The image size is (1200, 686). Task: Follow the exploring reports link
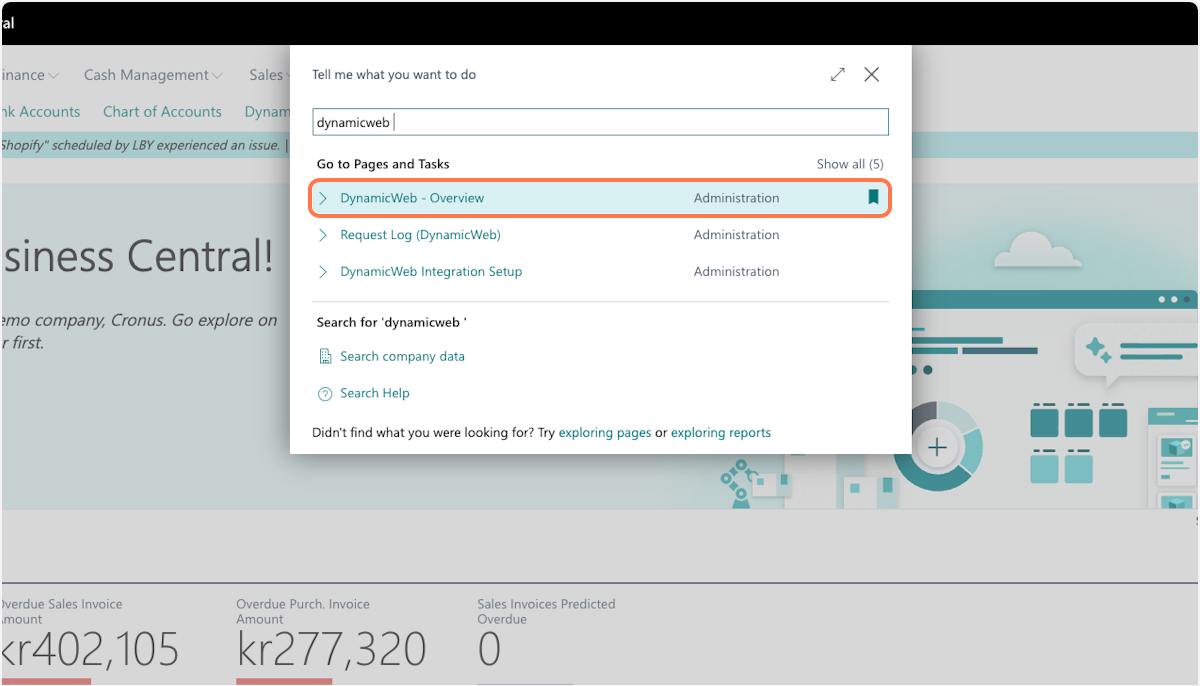tap(720, 433)
